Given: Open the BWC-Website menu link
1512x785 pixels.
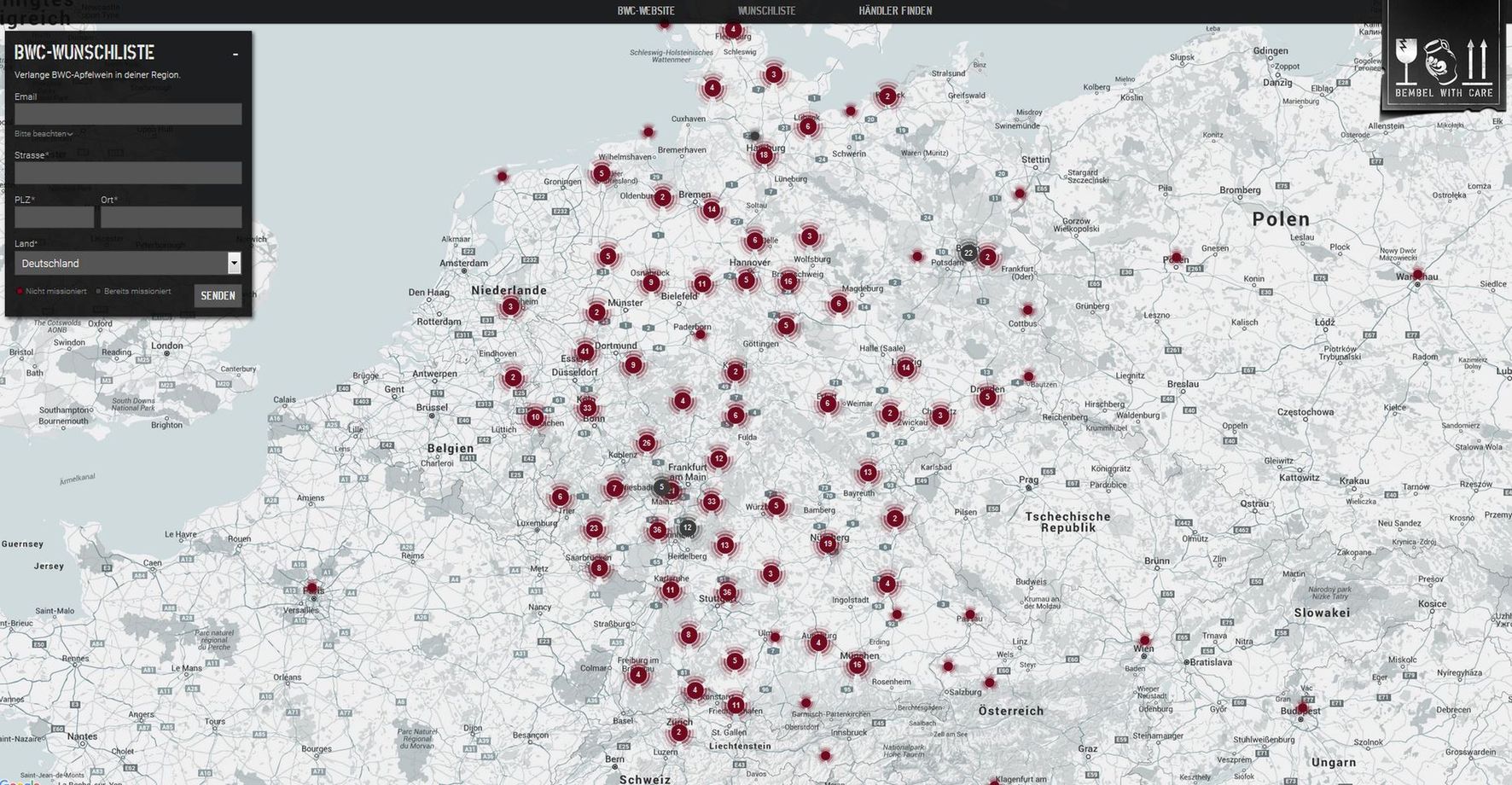Looking at the screenshot, I should 646,11.
